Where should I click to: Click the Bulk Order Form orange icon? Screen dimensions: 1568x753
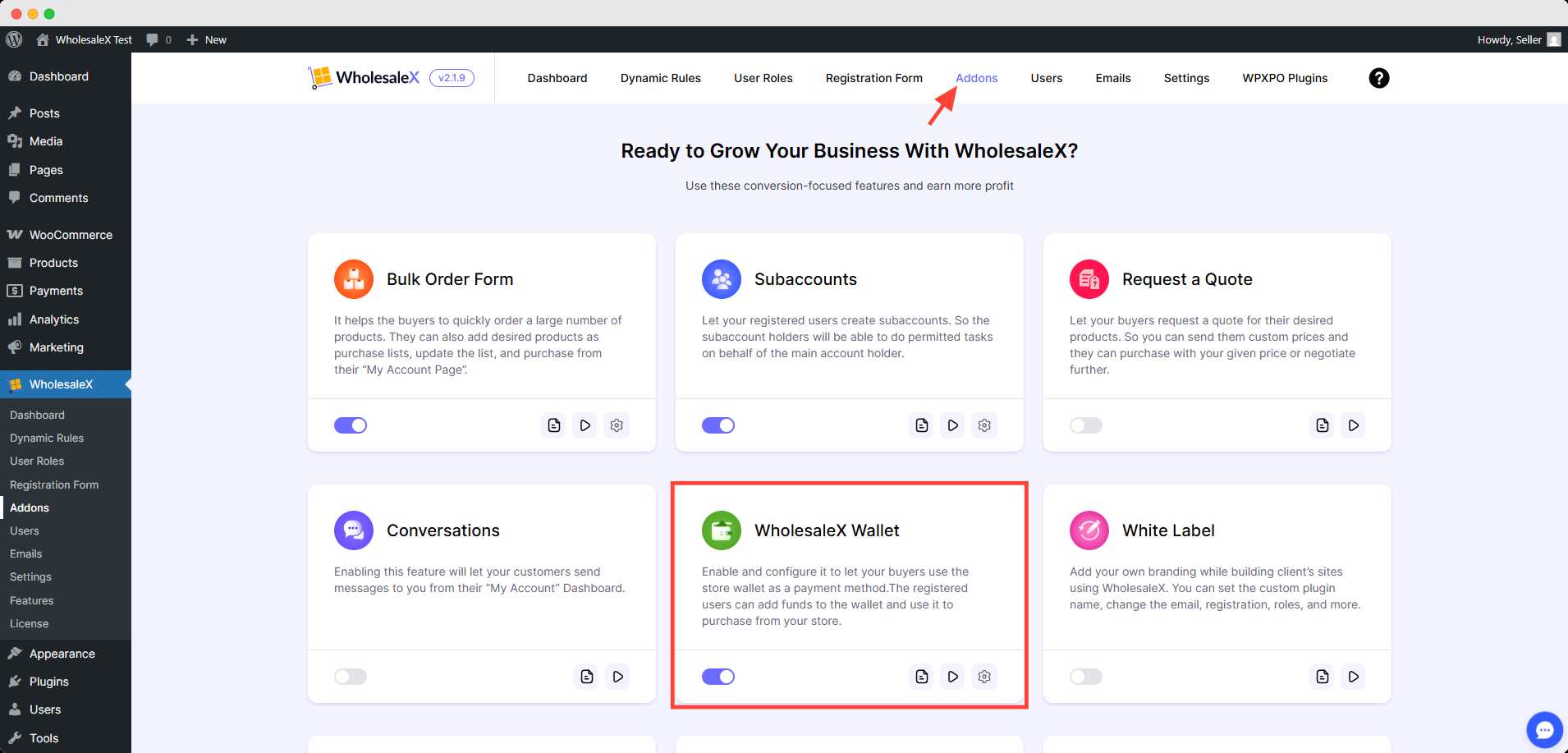coord(354,279)
